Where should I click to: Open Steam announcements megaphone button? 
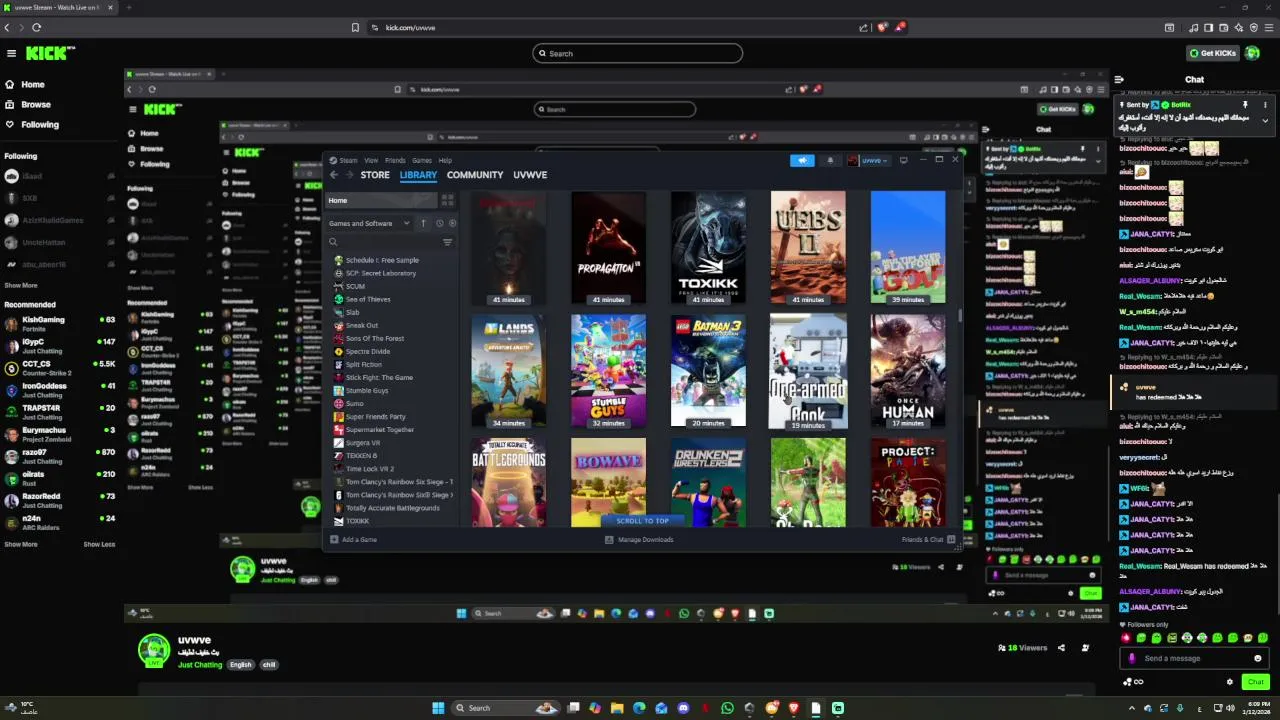[x=802, y=160]
